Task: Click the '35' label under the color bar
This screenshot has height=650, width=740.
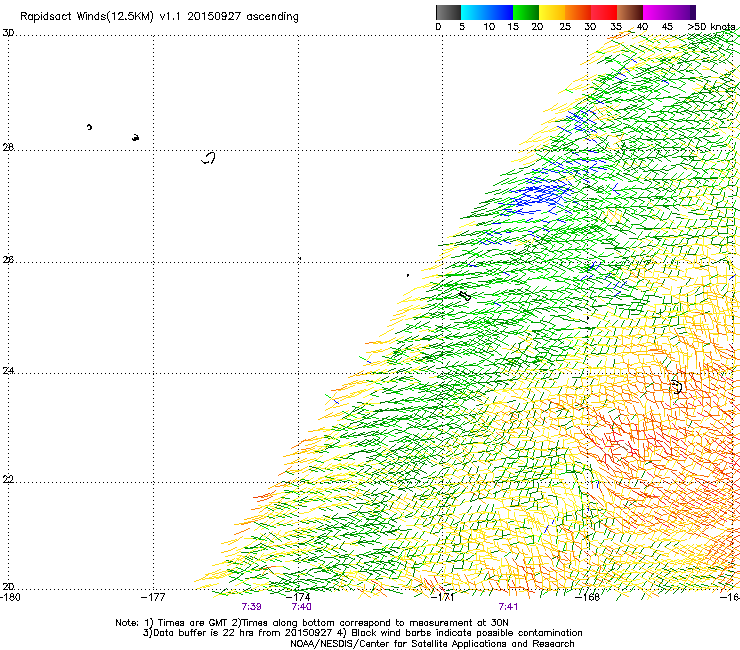Action: pos(616,27)
